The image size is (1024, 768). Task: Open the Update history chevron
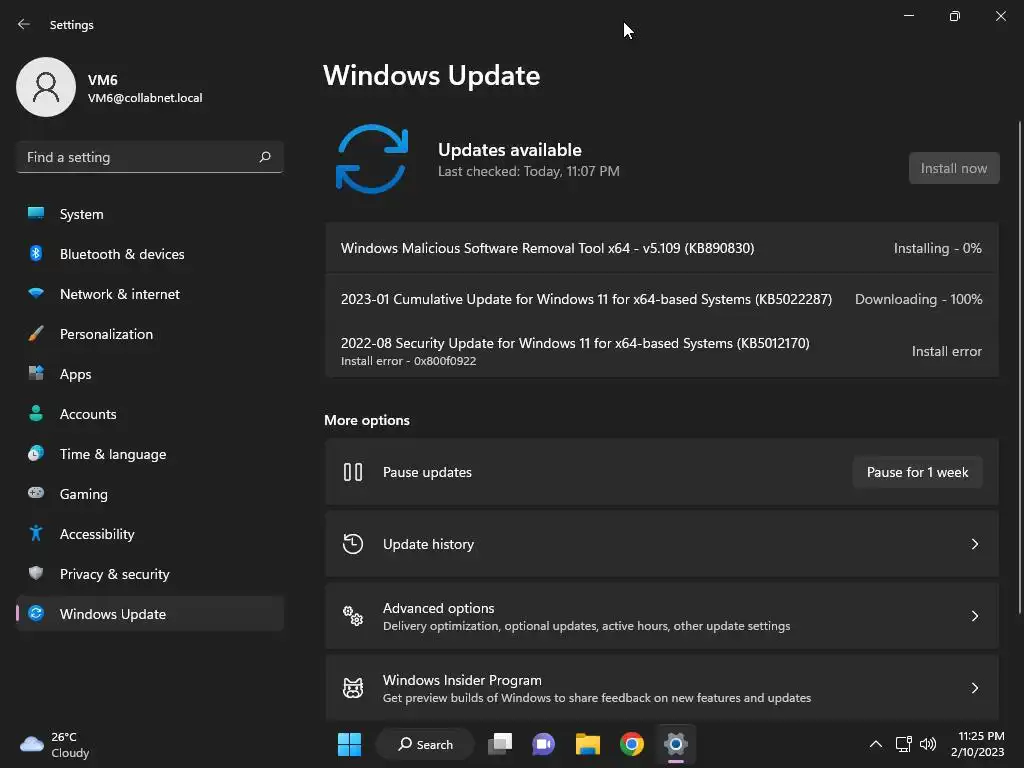pyautogui.click(x=974, y=544)
